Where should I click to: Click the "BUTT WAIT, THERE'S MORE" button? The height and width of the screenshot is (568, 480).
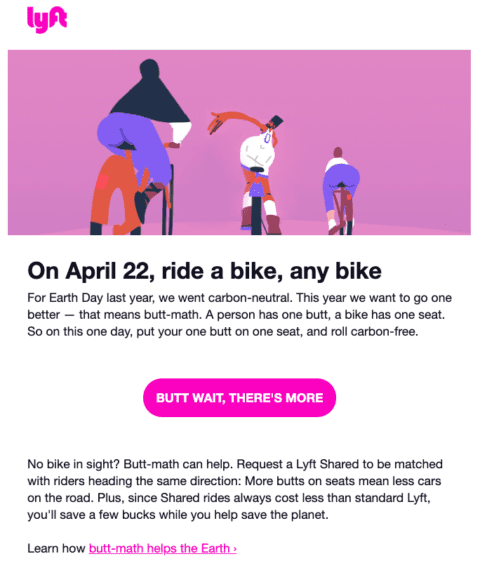(239, 397)
